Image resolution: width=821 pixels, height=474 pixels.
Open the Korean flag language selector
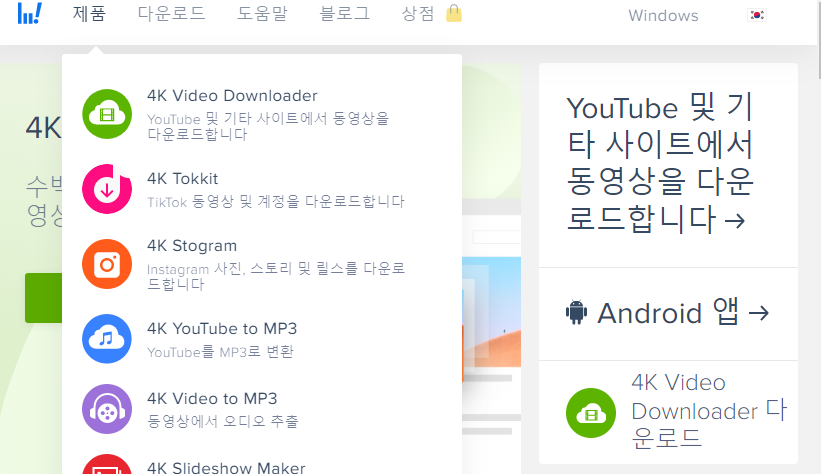click(757, 15)
